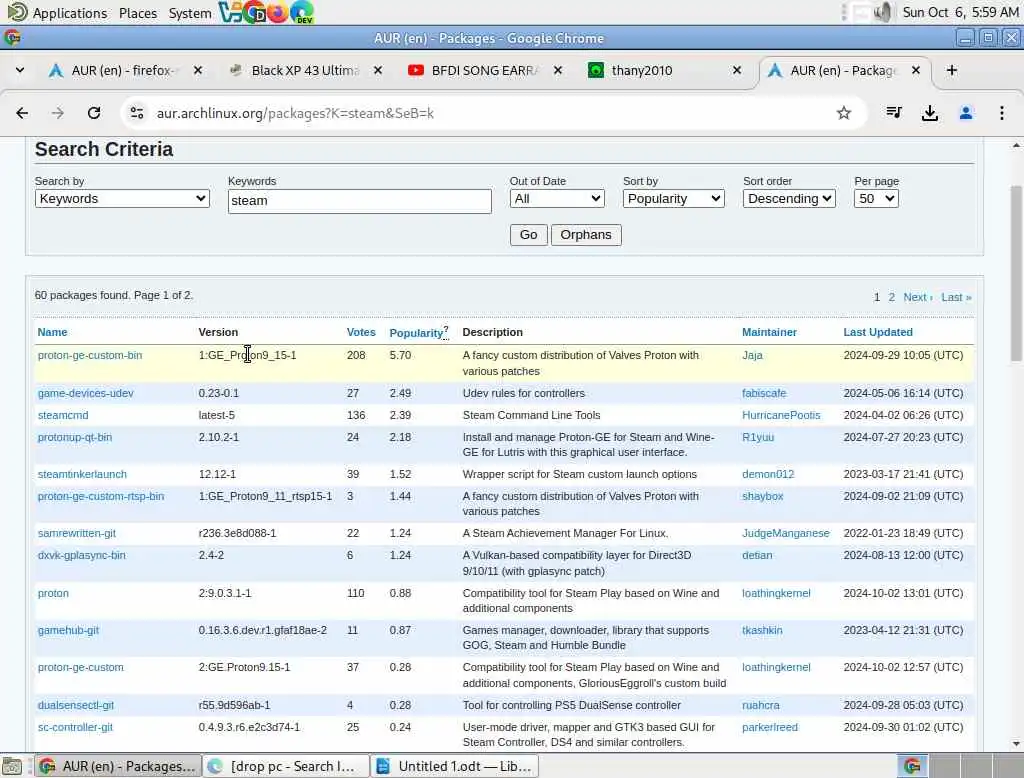Sort results by Name column

pos(52,332)
